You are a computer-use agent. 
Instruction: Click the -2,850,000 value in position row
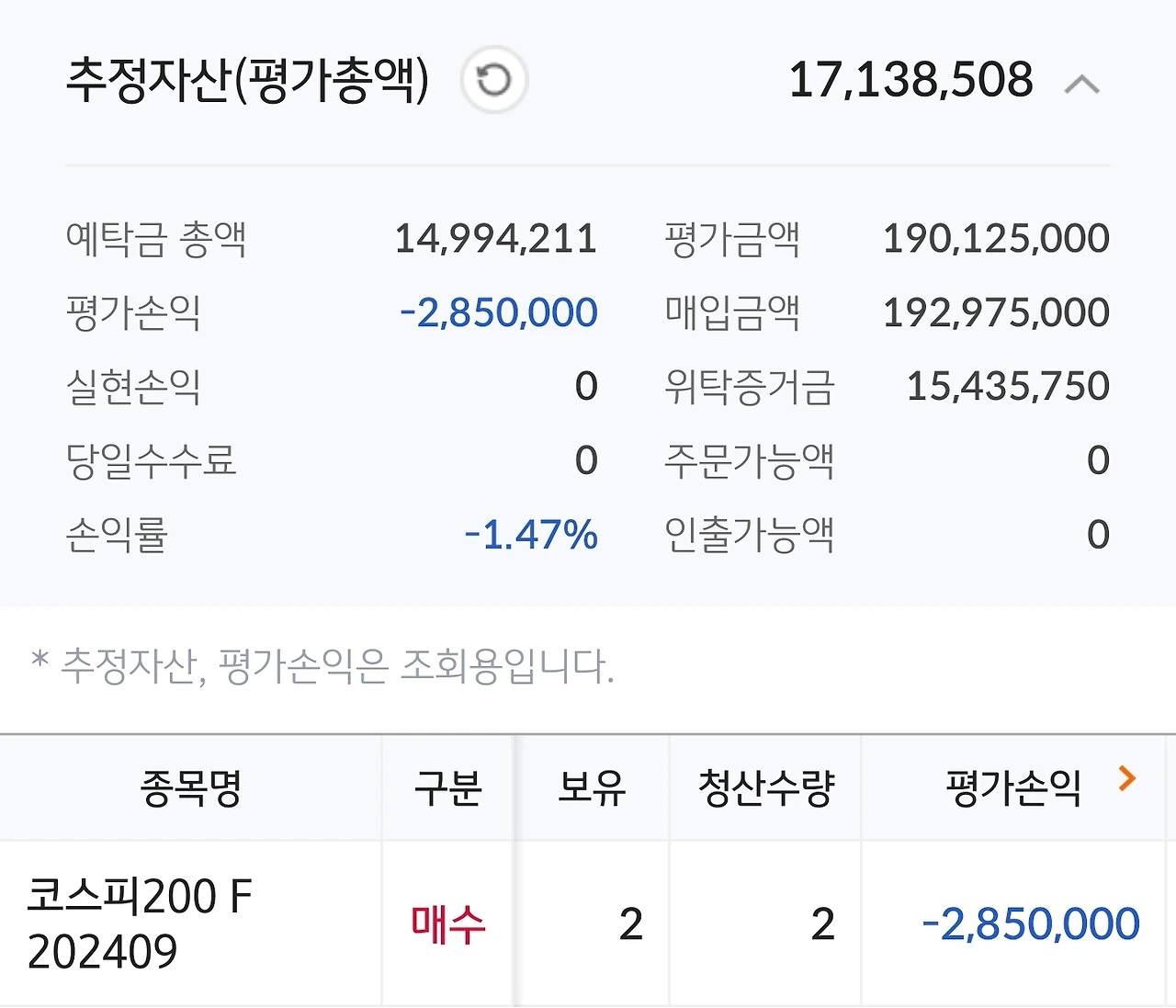coord(1031,924)
